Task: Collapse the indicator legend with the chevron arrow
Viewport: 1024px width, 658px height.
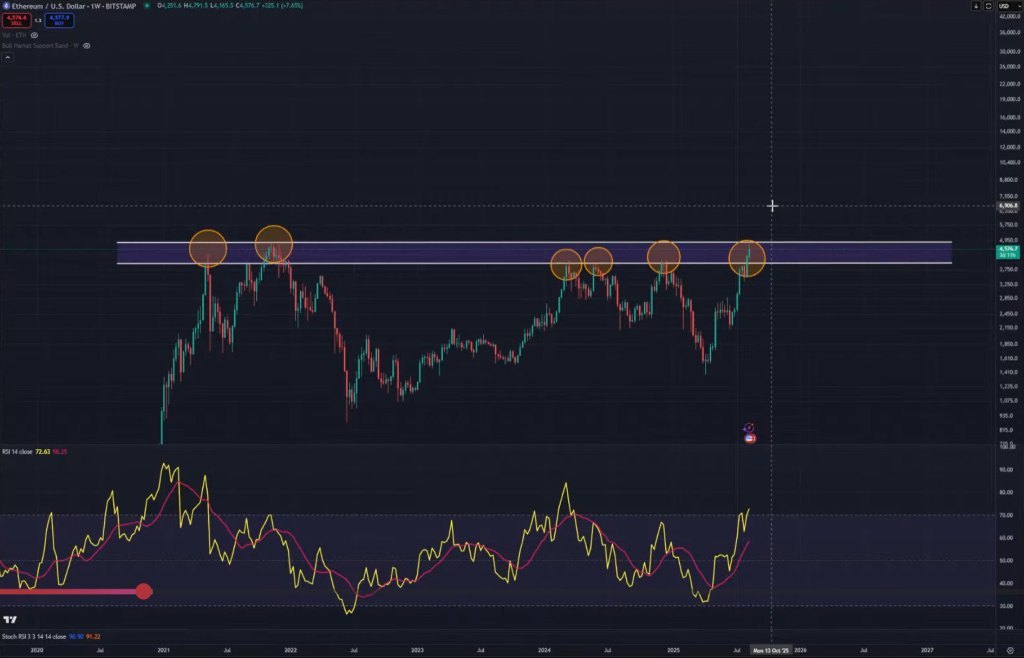Action: coord(6,56)
